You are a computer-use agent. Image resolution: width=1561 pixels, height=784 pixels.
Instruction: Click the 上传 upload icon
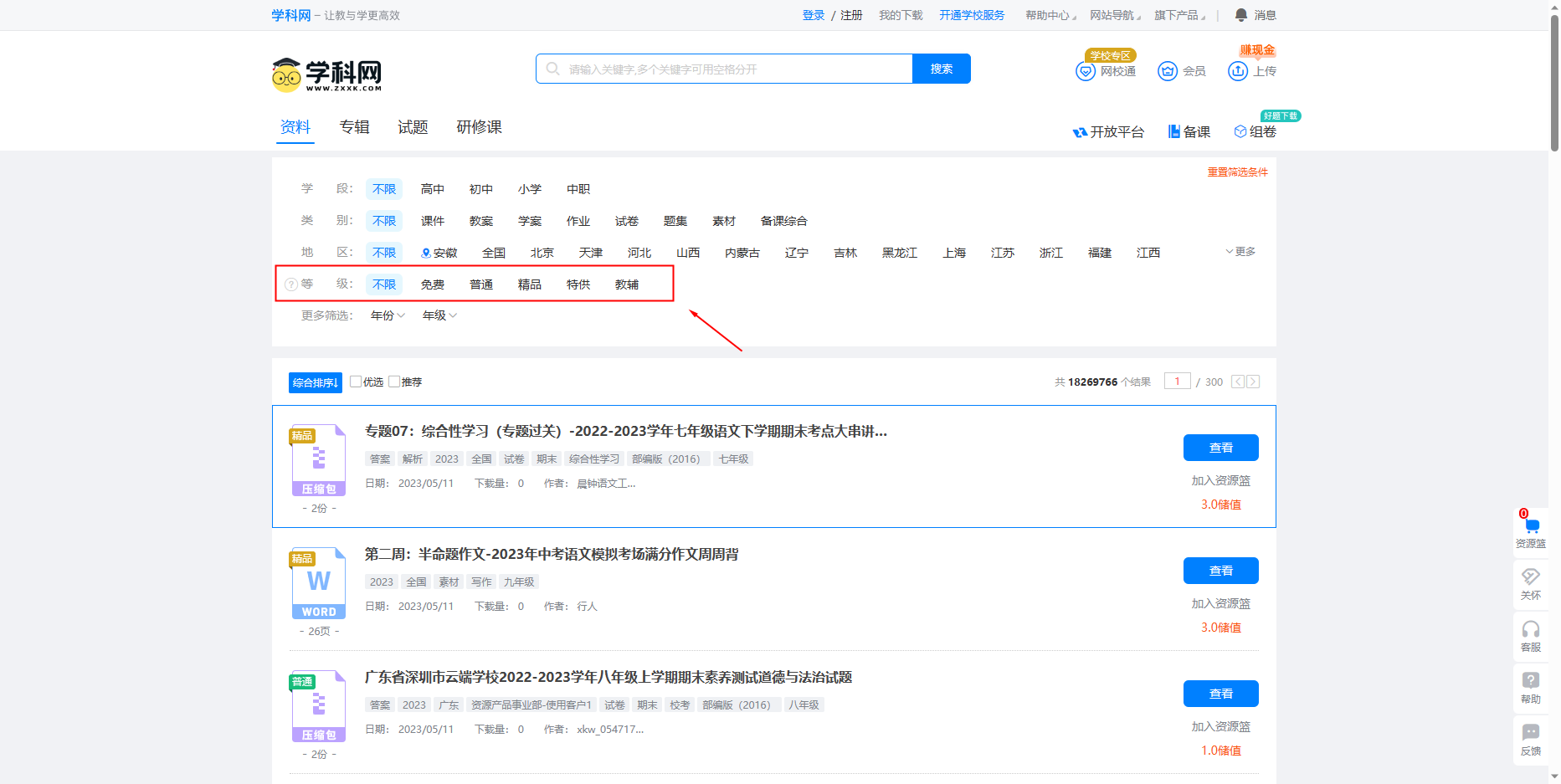coord(1238,71)
